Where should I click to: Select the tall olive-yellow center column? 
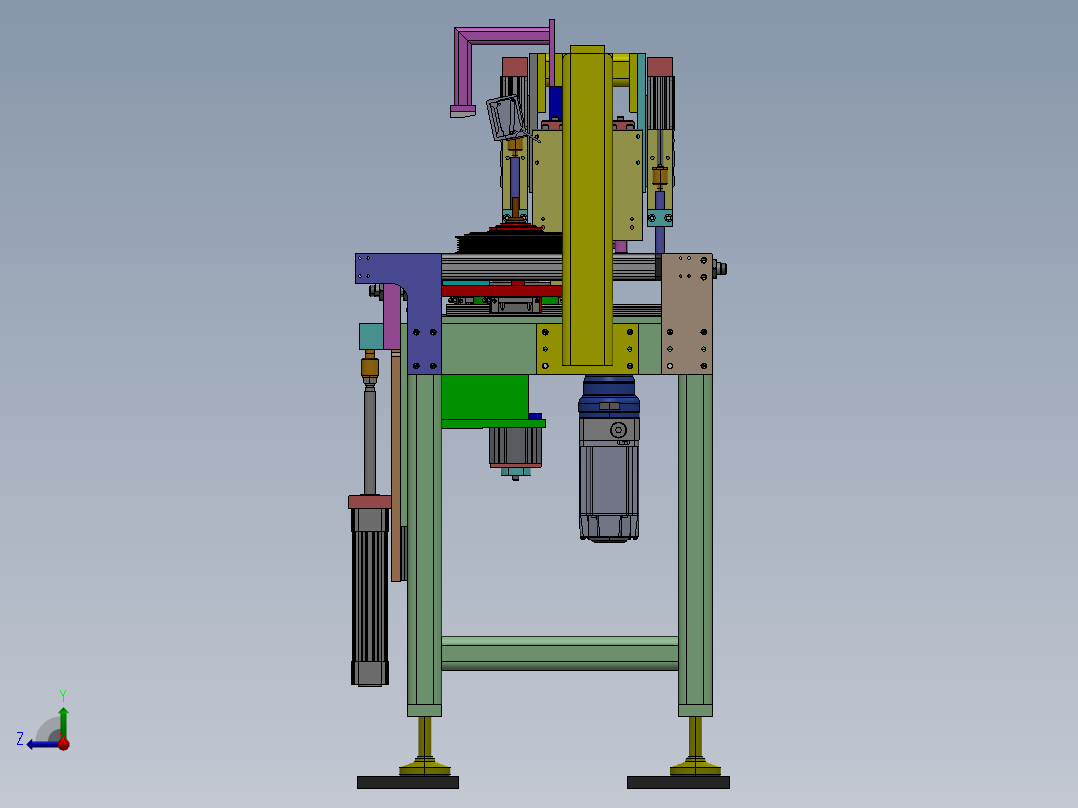click(587, 206)
